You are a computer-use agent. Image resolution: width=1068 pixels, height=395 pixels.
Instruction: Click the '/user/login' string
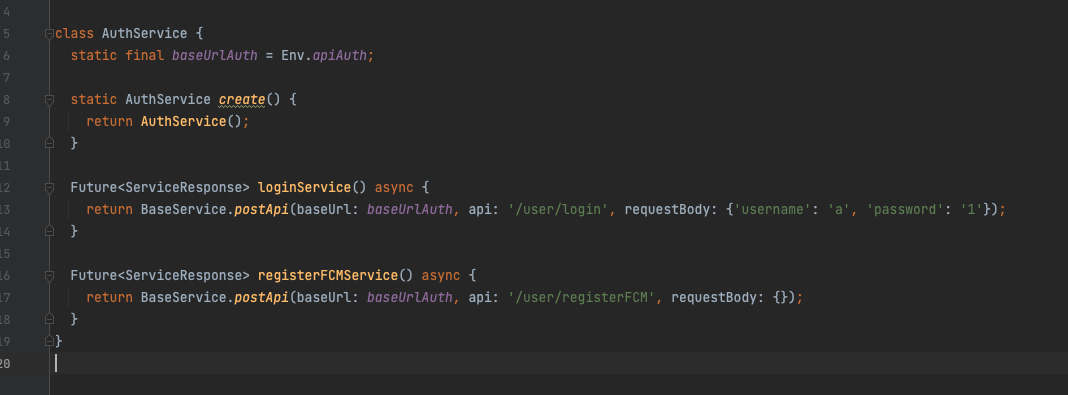(x=559, y=209)
